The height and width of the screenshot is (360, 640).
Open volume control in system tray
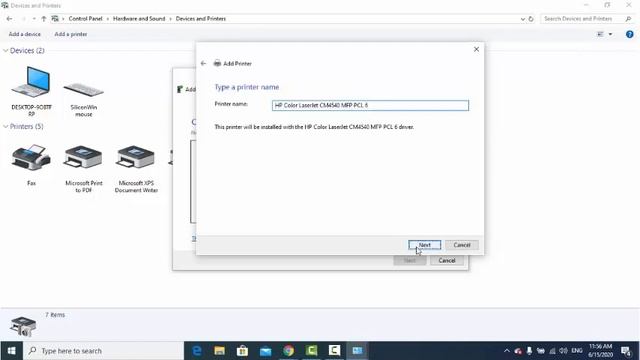[x=564, y=351]
